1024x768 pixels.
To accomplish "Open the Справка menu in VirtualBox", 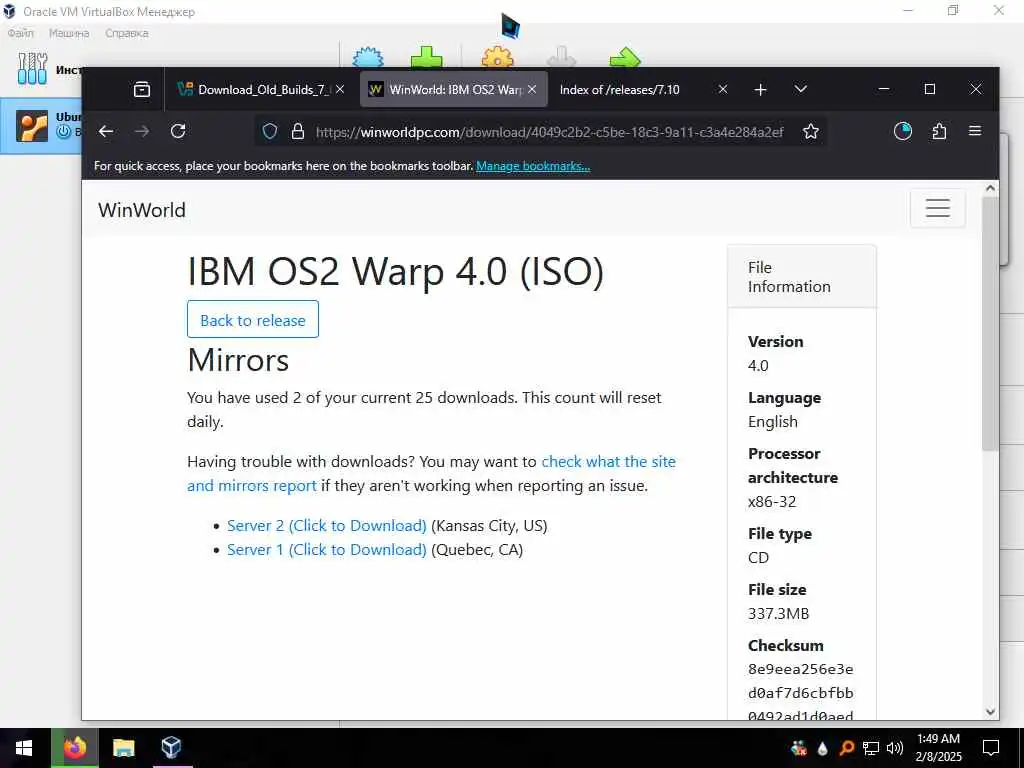I will (x=127, y=33).
